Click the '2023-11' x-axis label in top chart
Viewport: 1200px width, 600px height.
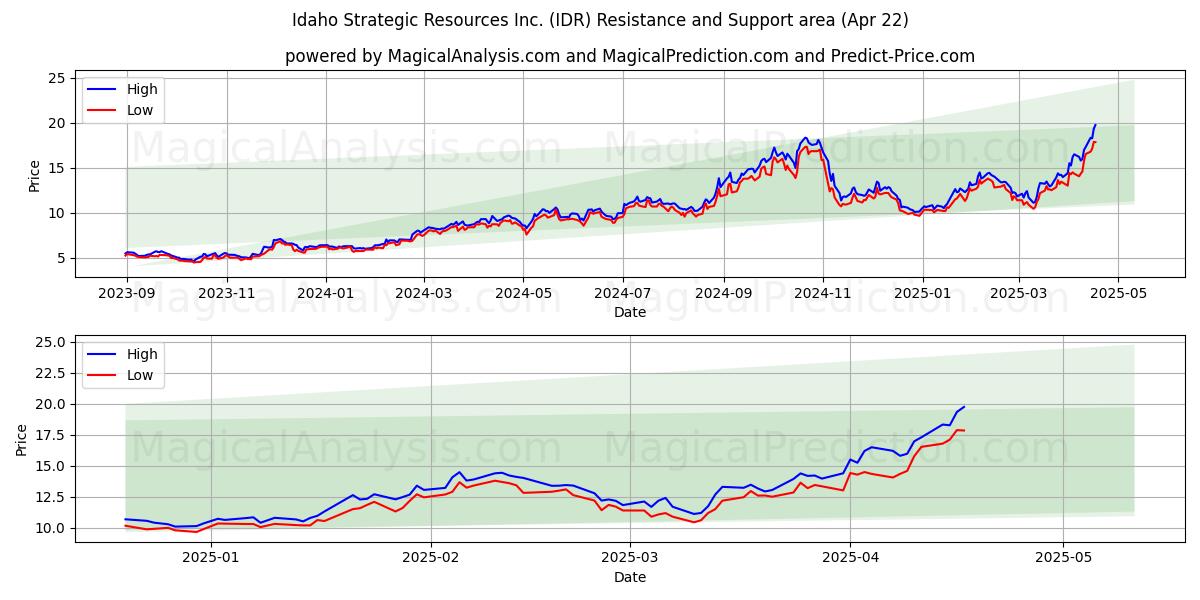point(227,293)
